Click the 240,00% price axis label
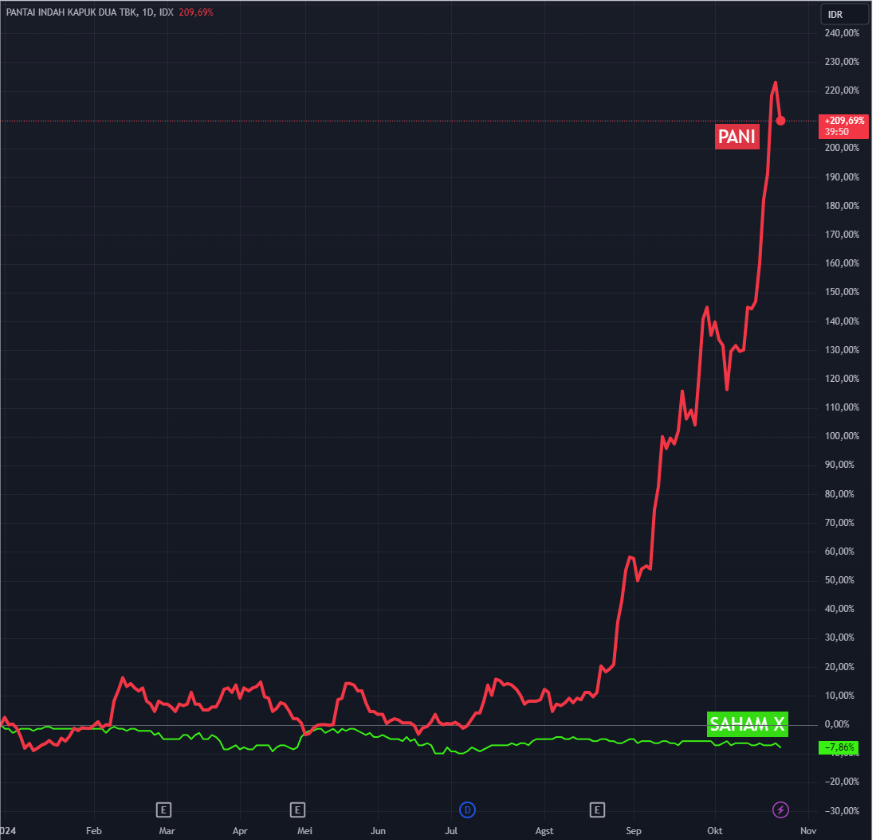Image resolution: width=873 pixels, height=840 pixels. click(x=842, y=33)
